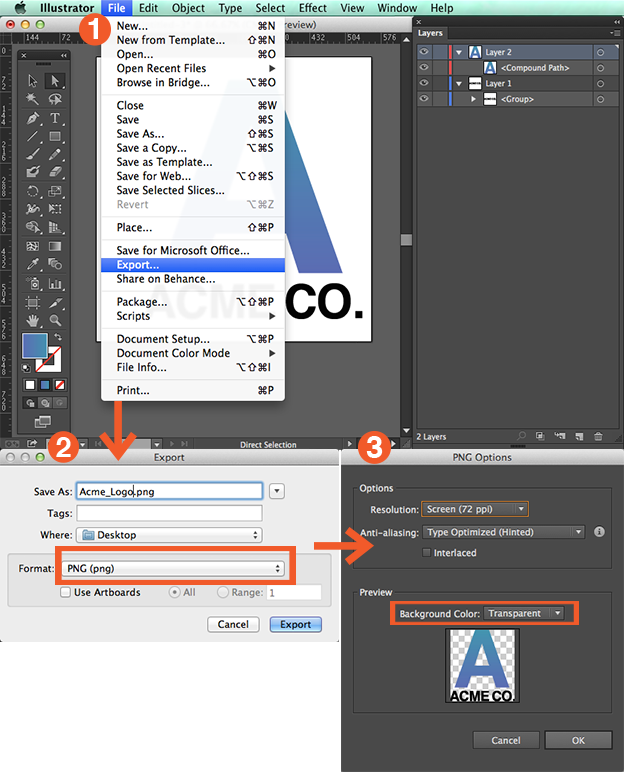Click Layer 2 target circle
Viewport: 624px width, 772px height.
click(600, 52)
